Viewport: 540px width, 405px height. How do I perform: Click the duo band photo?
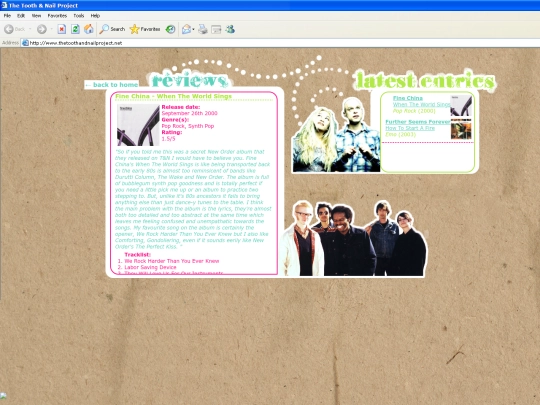click(x=336, y=135)
